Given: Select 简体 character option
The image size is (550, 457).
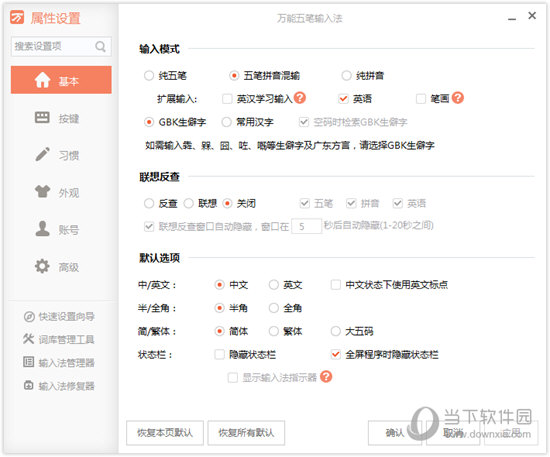Looking at the screenshot, I should (220, 331).
